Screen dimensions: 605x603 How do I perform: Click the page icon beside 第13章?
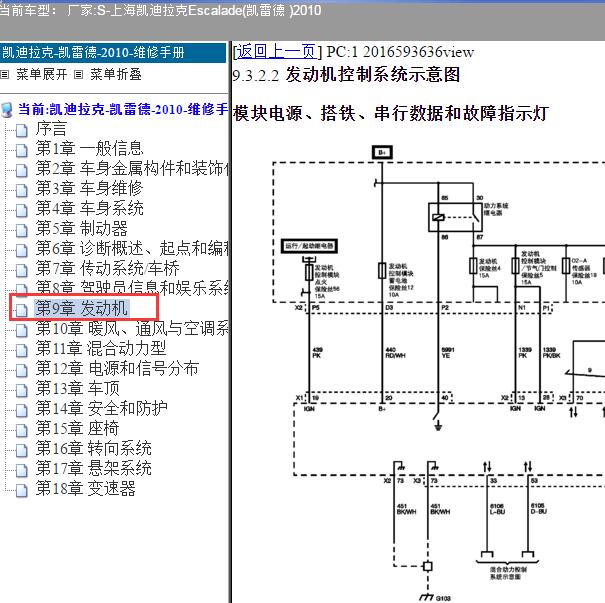[22, 390]
